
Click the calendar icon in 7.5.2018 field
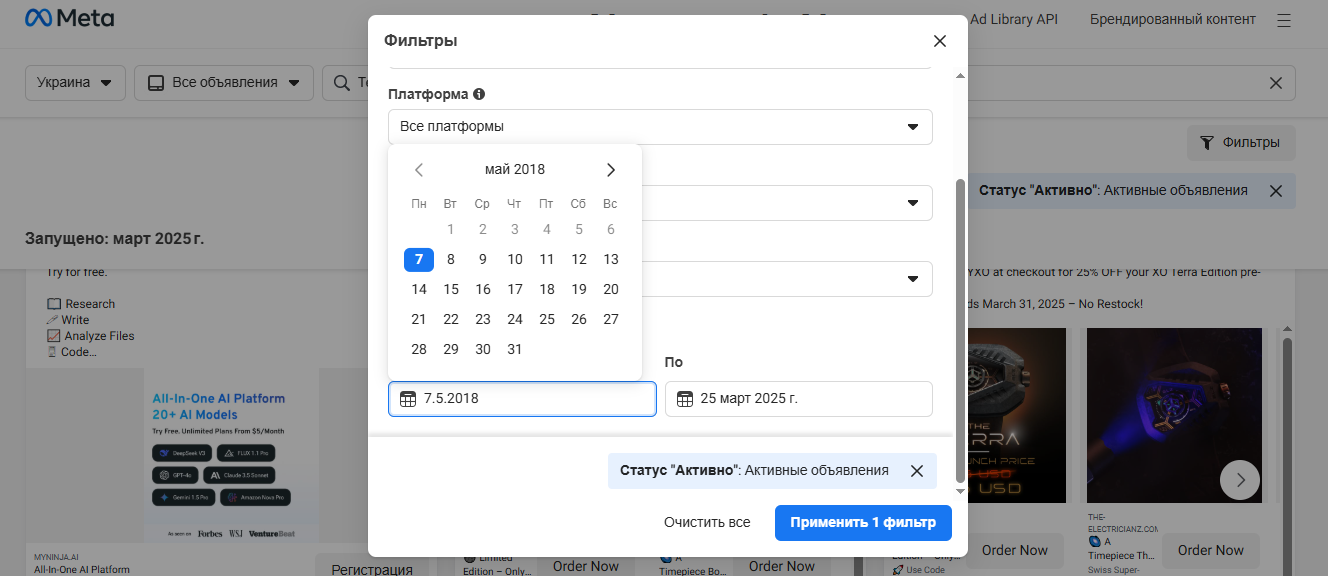point(409,398)
